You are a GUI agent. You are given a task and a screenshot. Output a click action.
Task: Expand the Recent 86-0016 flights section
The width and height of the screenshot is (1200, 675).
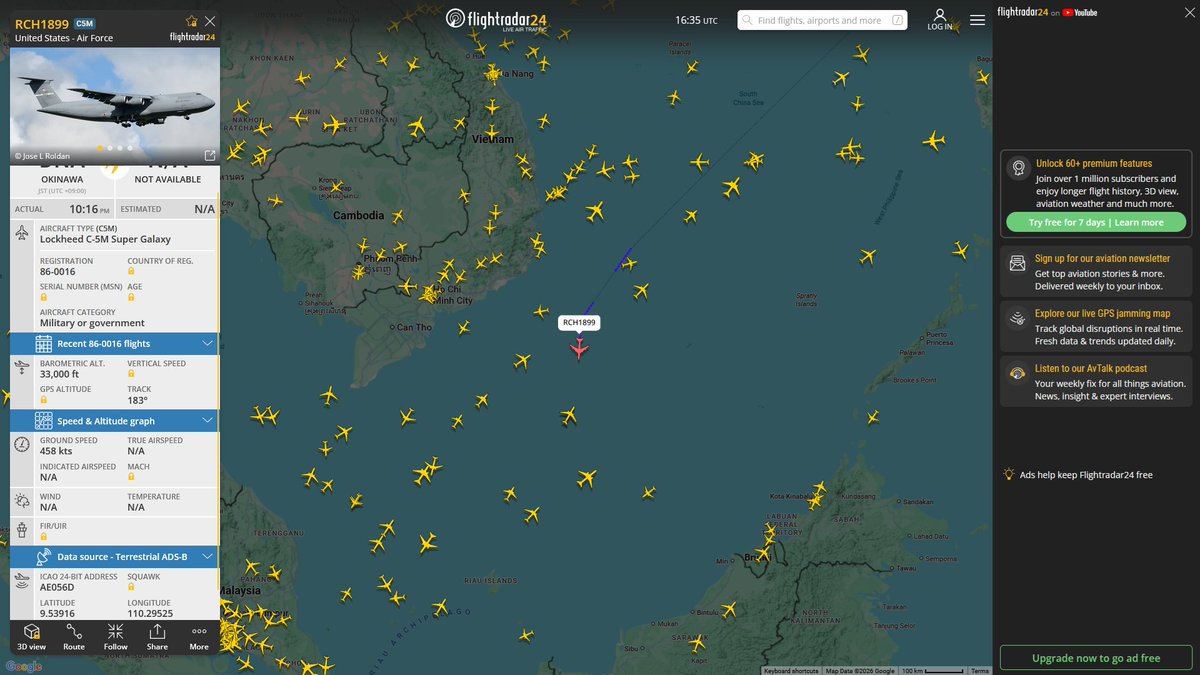pyautogui.click(x=115, y=343)
